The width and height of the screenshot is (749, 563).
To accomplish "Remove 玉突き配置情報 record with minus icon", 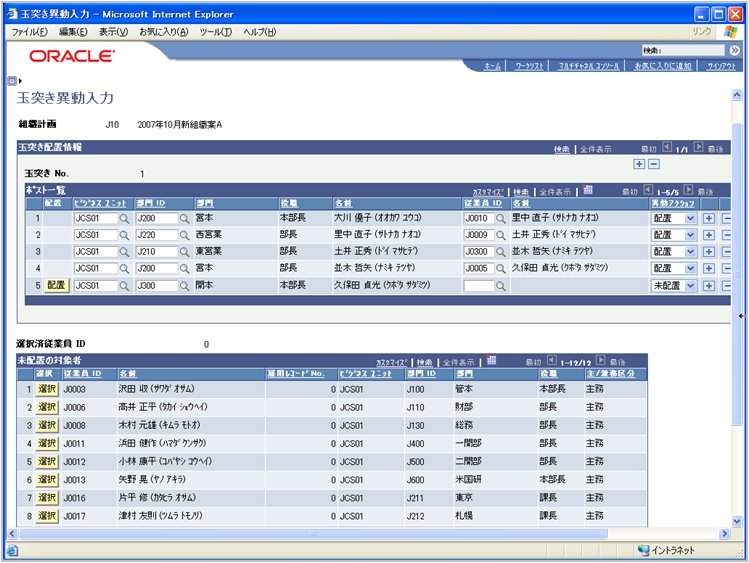I will pyautogui.click(x=654, y=164).
